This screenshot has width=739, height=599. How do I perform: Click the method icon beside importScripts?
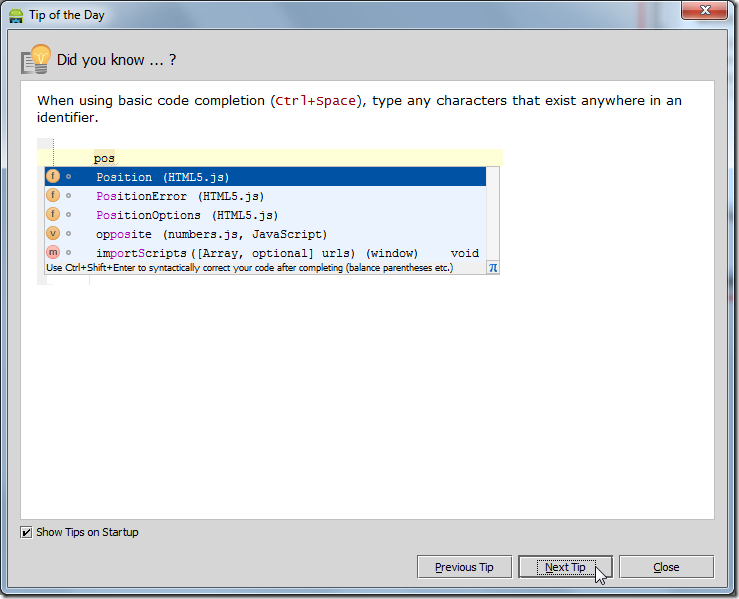[53, 252]
